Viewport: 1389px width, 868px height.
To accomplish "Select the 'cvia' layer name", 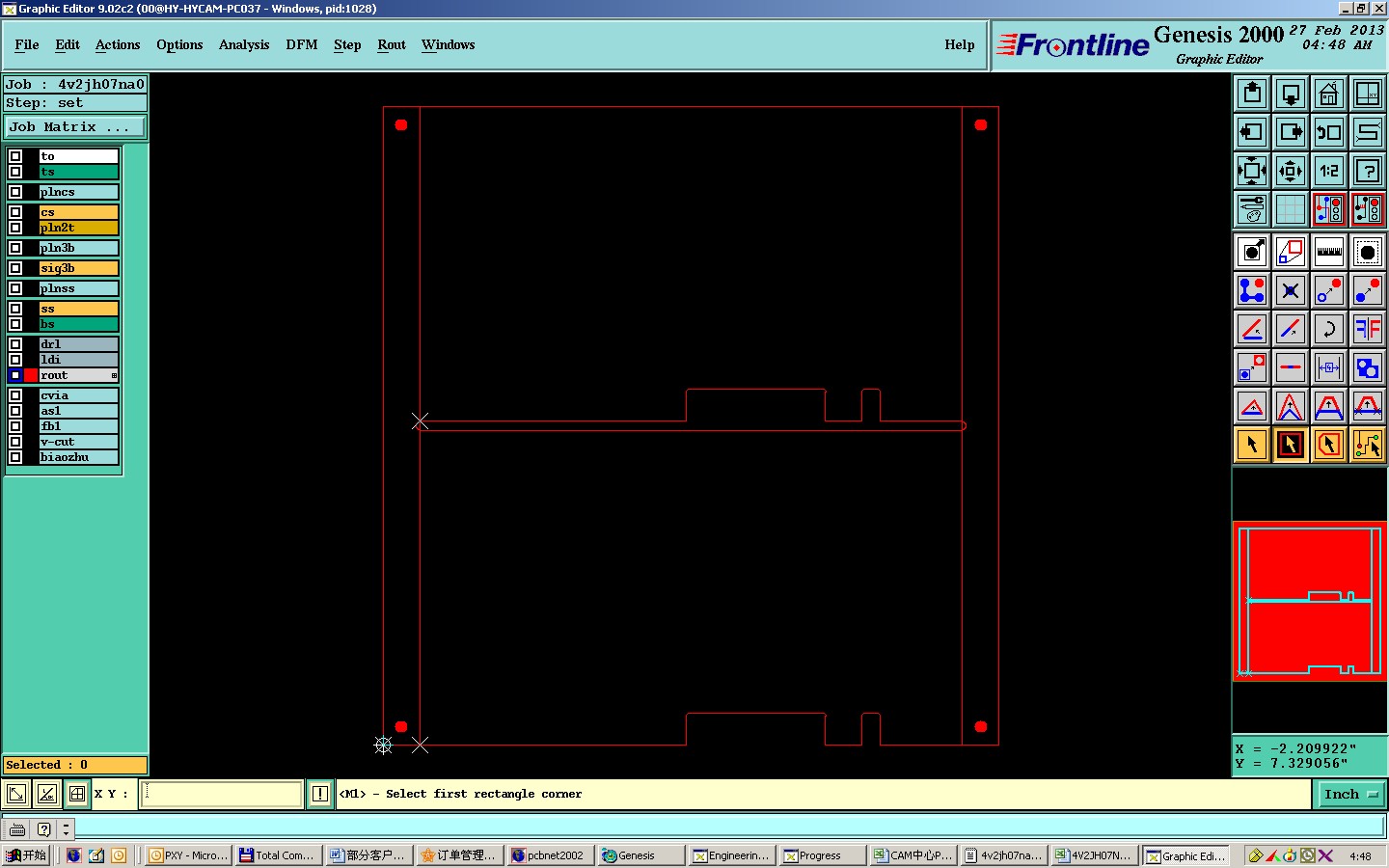I will point(78,395).
